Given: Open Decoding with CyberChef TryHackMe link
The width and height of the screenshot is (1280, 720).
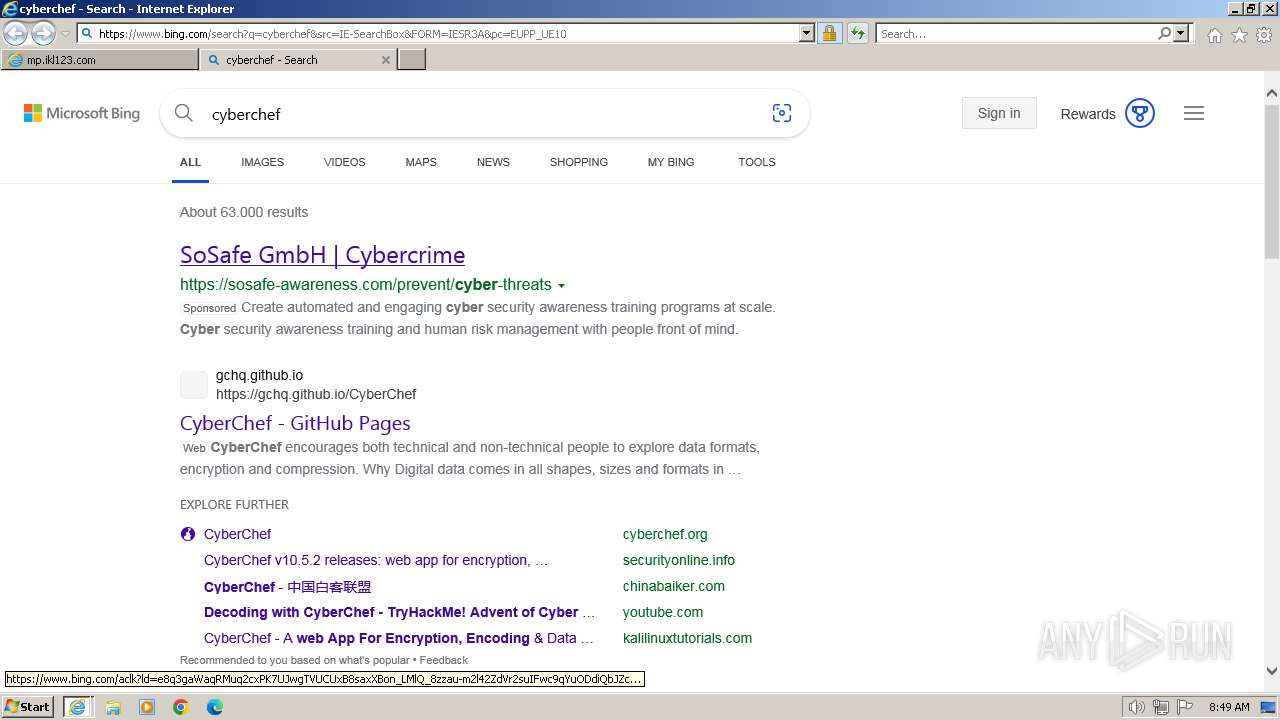Looking at the screenshot, I should (399, 612).
